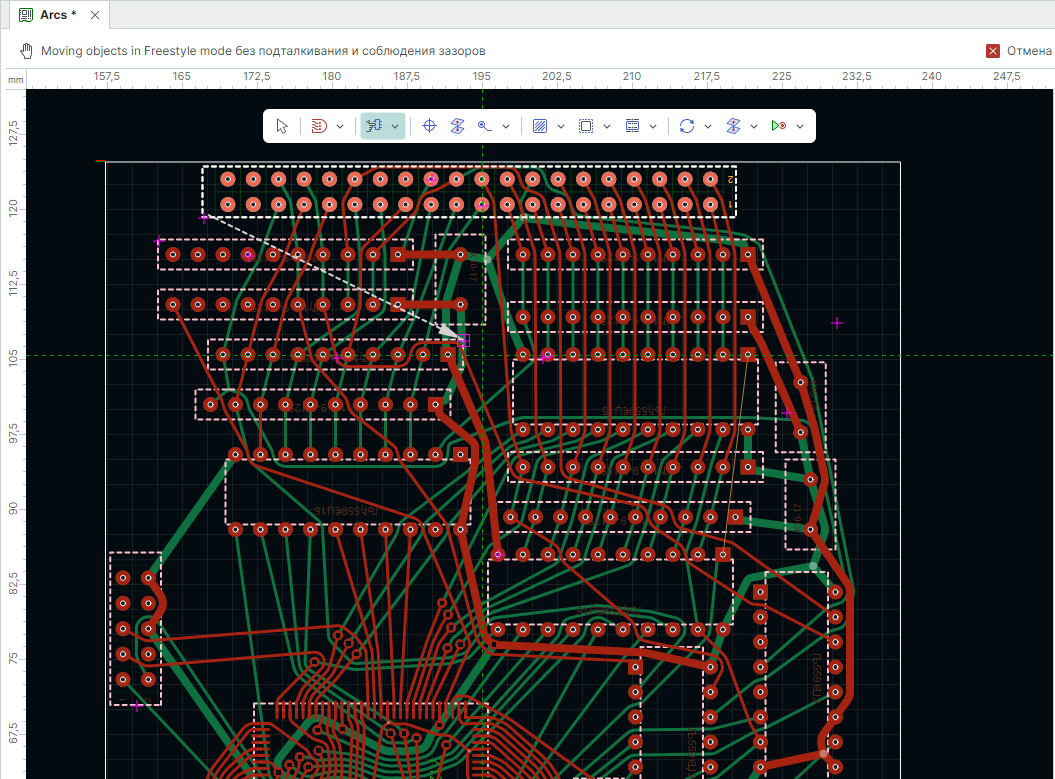Open dropdown next to refresh icon

coord(708,126)
